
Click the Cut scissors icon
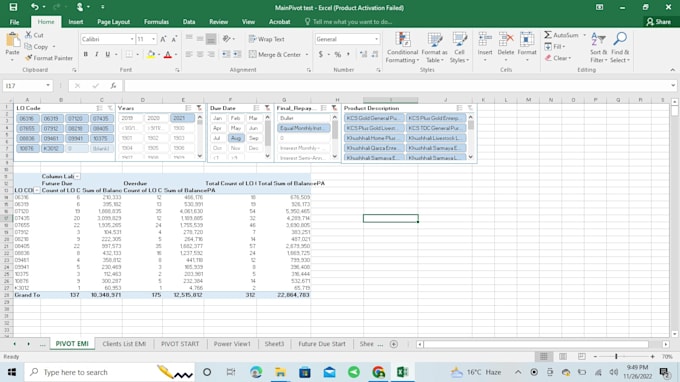(x=29, y=35)
